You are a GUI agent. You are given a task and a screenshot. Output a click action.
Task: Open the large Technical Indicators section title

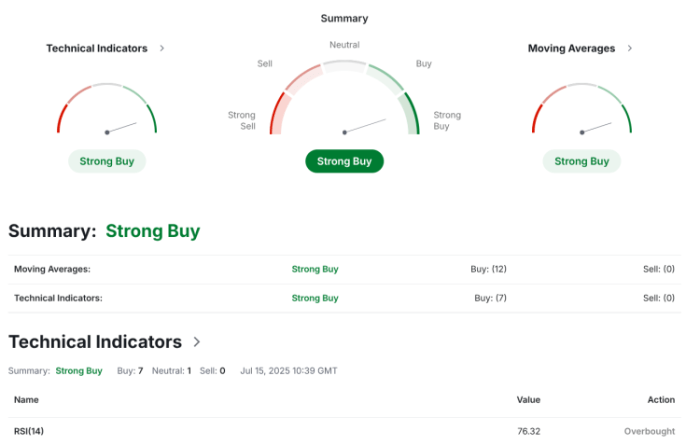(95, 342)
